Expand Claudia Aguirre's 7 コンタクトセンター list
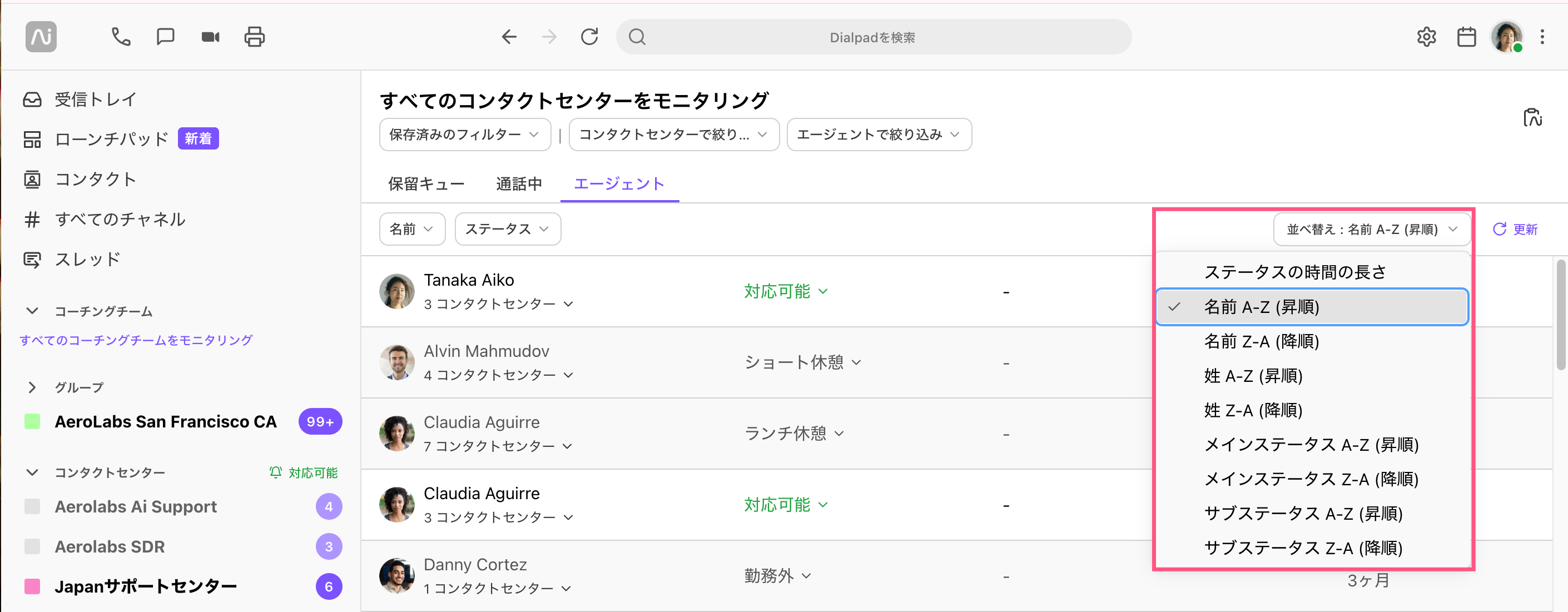Image resolution: width=1568 pixels, height=612 pixels. pyautogui.click(x=498, y=446)
